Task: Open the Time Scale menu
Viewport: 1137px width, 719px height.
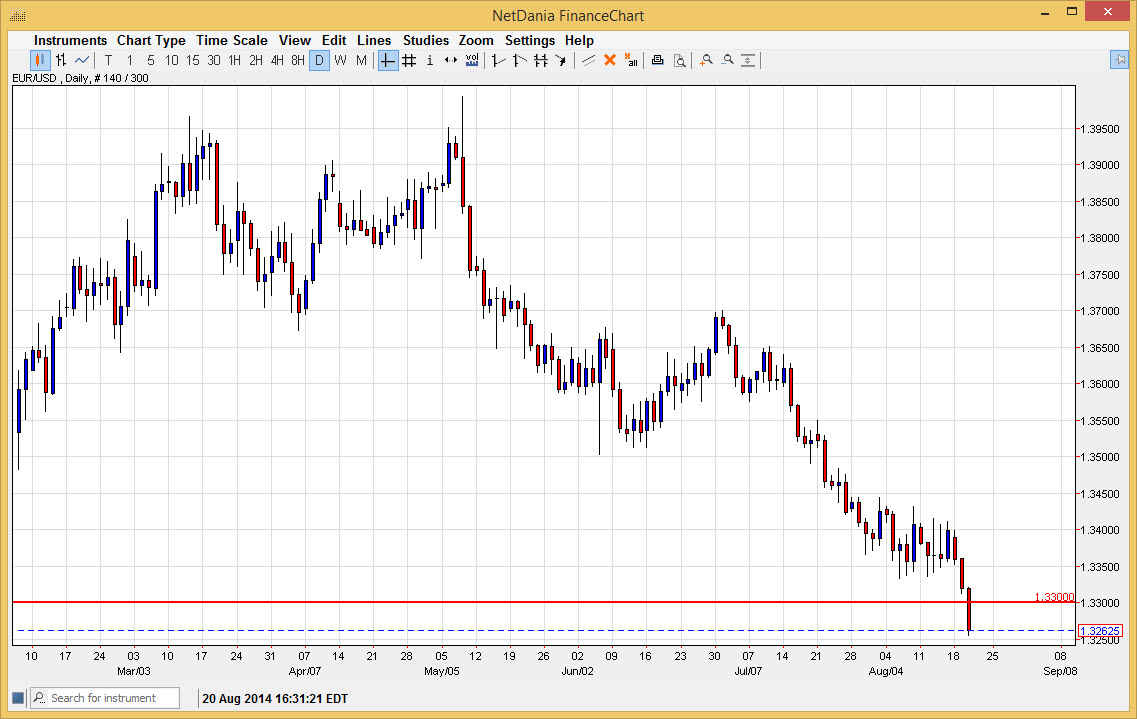Action: coord(232,40)
